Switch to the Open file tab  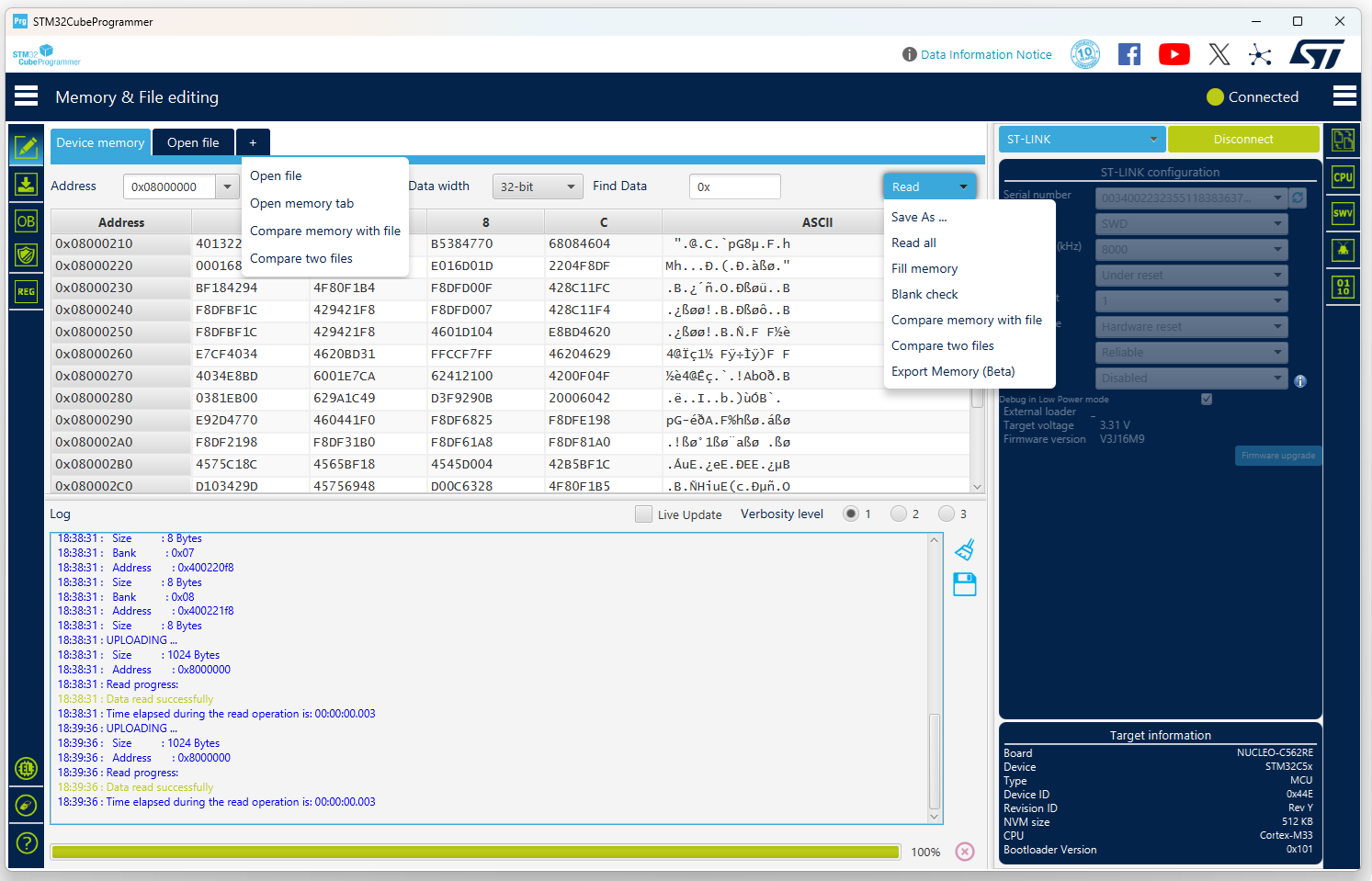pos(193,142)
